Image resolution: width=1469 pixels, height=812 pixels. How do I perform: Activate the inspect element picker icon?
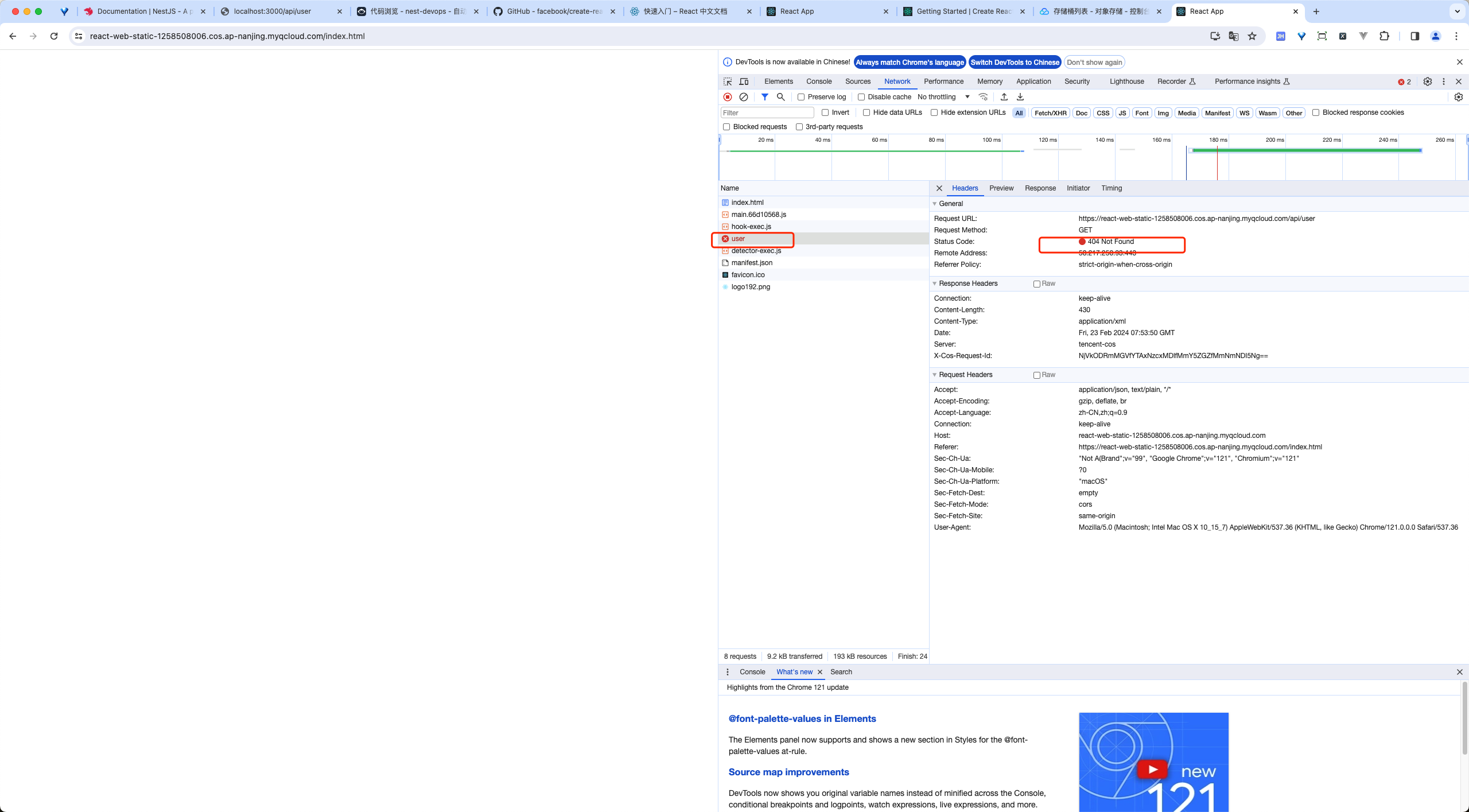pos(728,81)
